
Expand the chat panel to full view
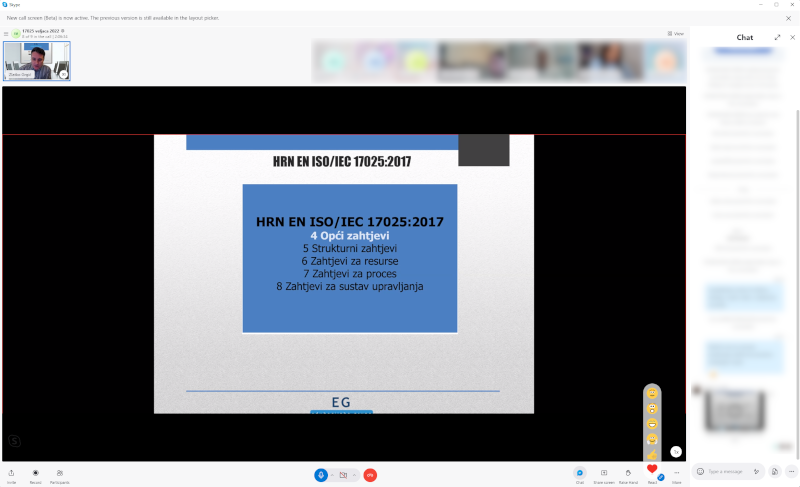[777, 37]
